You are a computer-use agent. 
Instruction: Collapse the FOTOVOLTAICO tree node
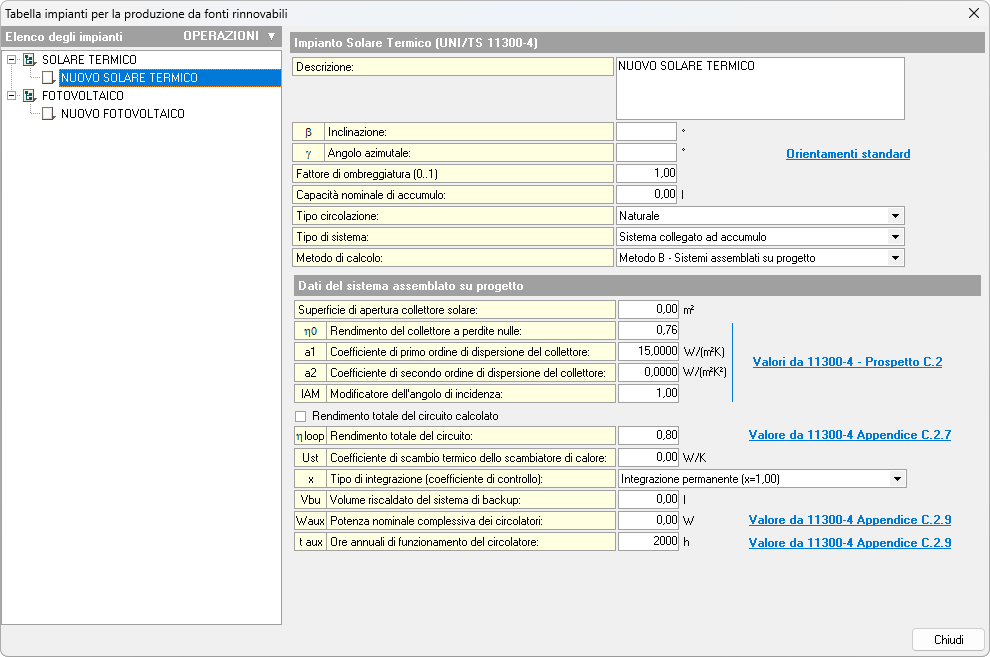point(11,96)
